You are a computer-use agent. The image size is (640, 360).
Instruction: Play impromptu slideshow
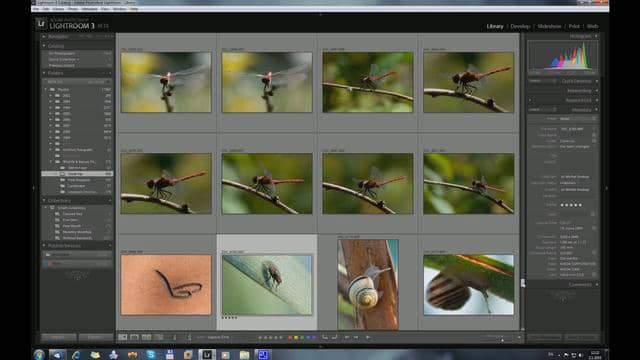point(368,337)
